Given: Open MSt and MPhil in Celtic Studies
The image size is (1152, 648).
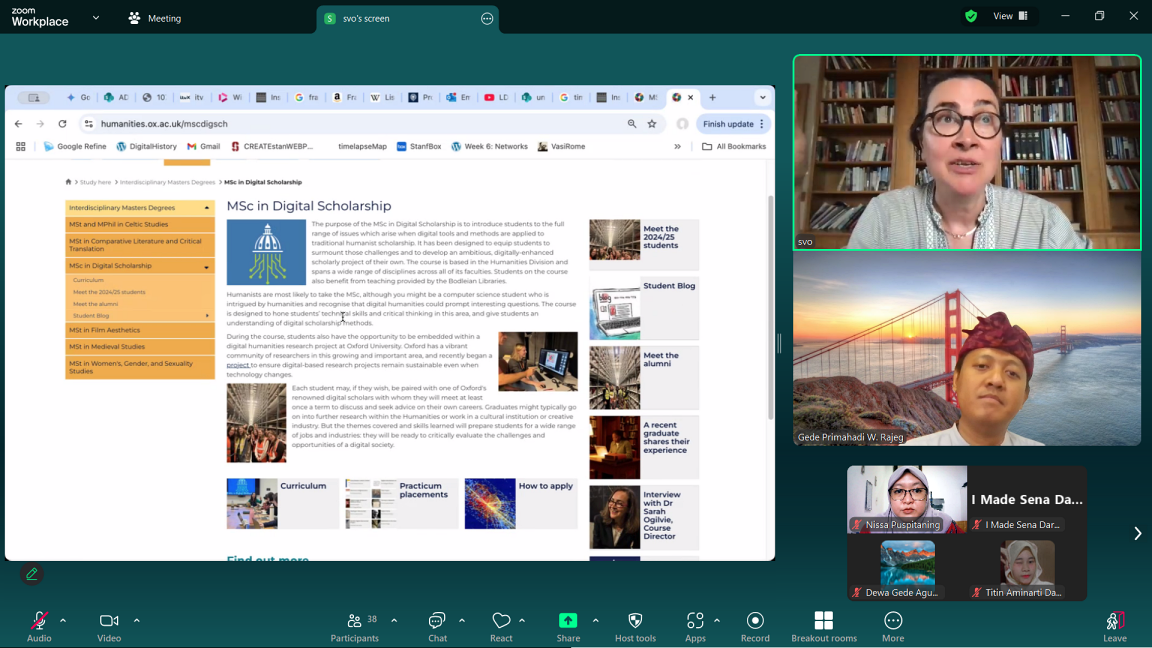Looking at the screenshot, I should [x=140, y=225].
